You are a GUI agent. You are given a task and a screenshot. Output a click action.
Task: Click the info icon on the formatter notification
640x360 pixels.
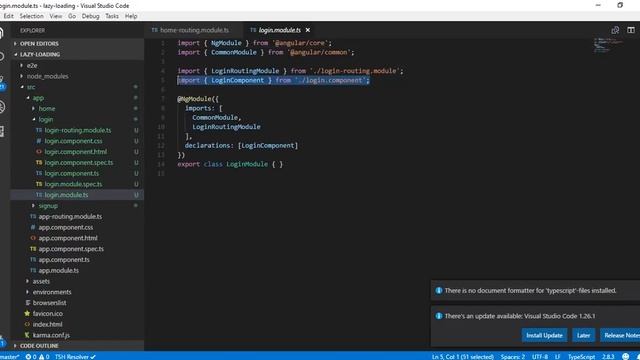point(439,291)
